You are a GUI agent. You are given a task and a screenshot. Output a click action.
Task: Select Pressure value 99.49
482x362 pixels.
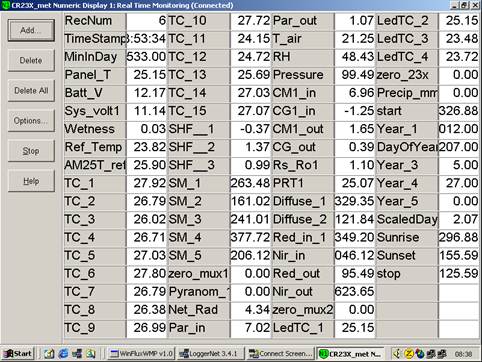(x=355, y=75)
